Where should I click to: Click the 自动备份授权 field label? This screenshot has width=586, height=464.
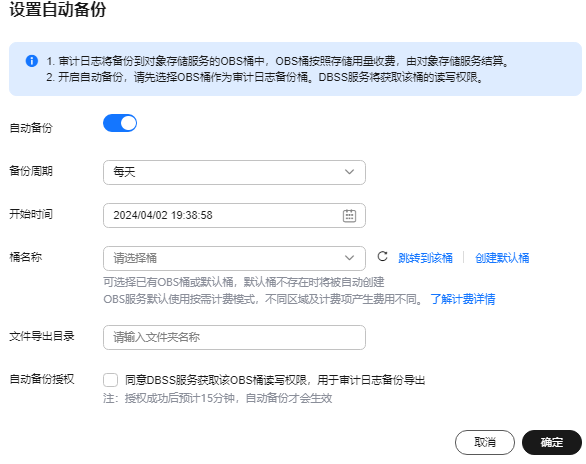tap(42, 379)
